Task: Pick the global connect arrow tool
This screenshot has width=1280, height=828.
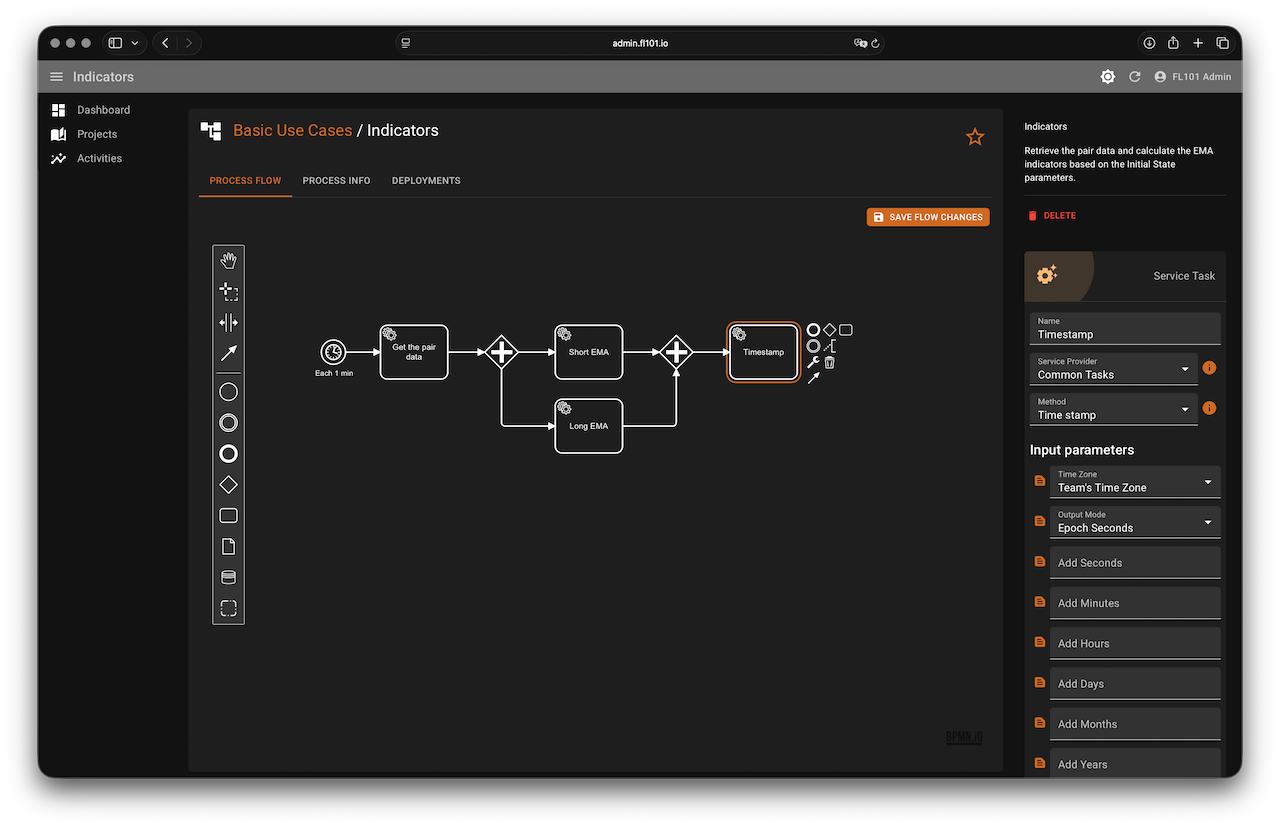Action: pos(228,353)
